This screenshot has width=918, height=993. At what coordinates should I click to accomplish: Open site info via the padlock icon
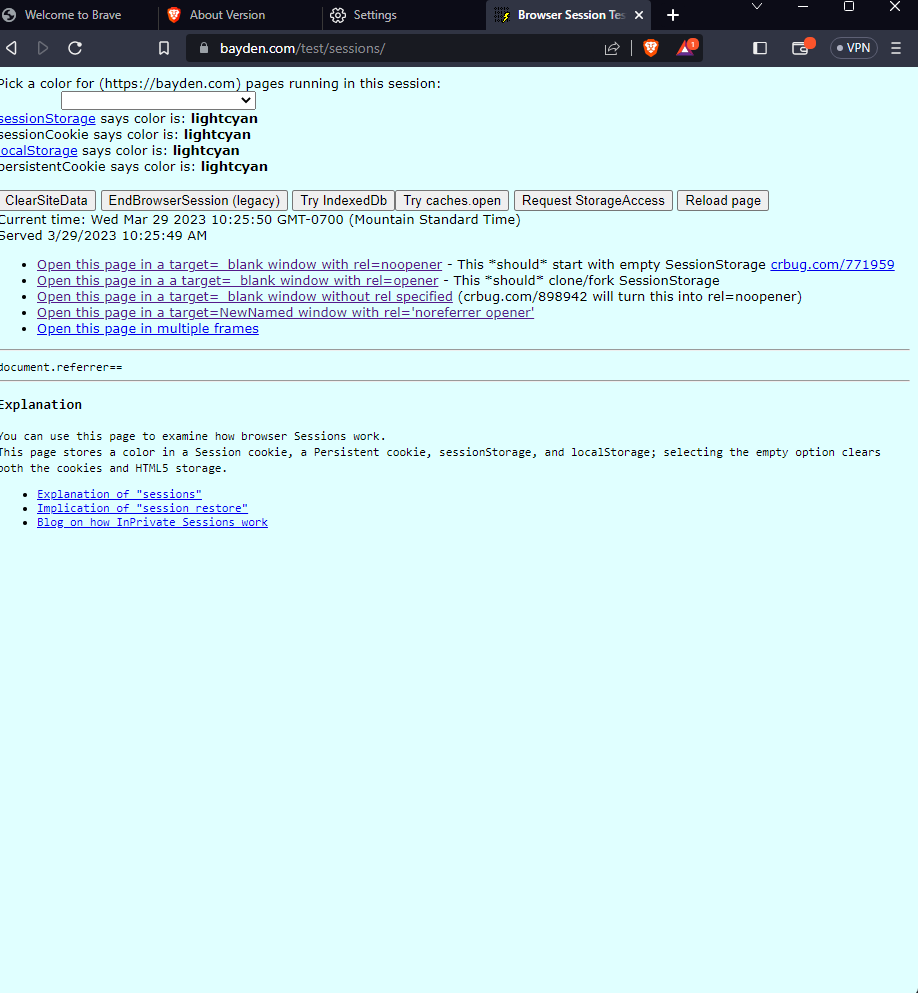(202, 47)
